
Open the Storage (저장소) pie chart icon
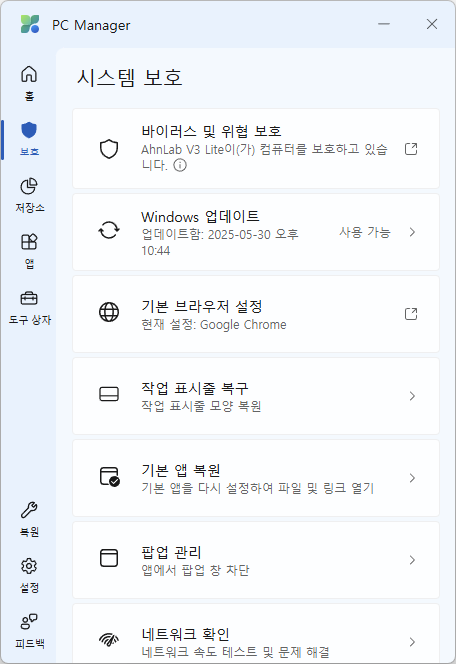[29, 186]
